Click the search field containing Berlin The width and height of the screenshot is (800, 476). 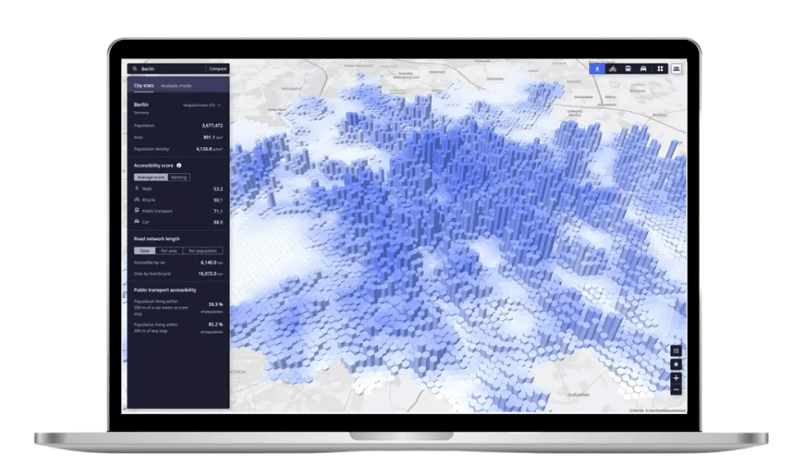coord(170,69)
